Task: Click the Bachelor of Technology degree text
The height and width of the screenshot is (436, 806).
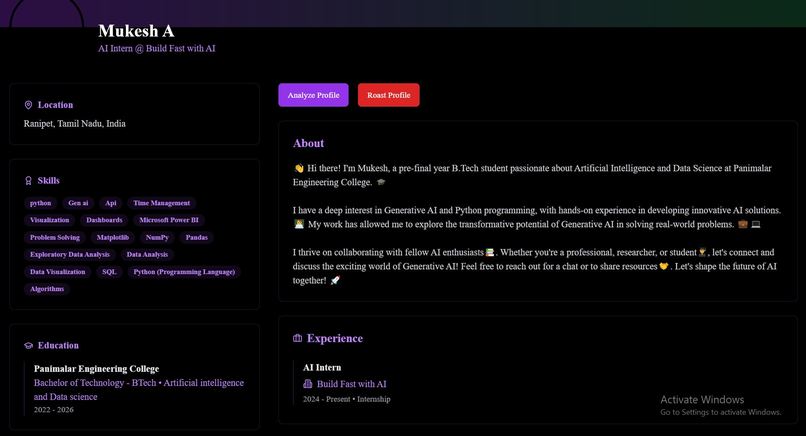Action: [139, 390]
